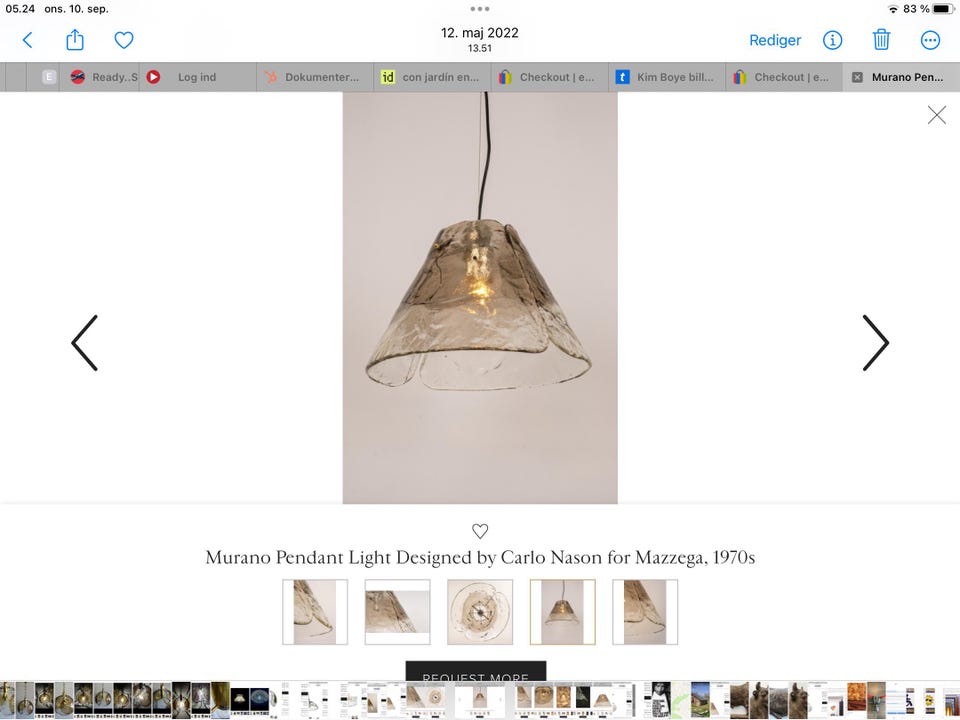Close the image viewer with the X
The height and width of the screenshot is (720, 960).
(936, 115)
